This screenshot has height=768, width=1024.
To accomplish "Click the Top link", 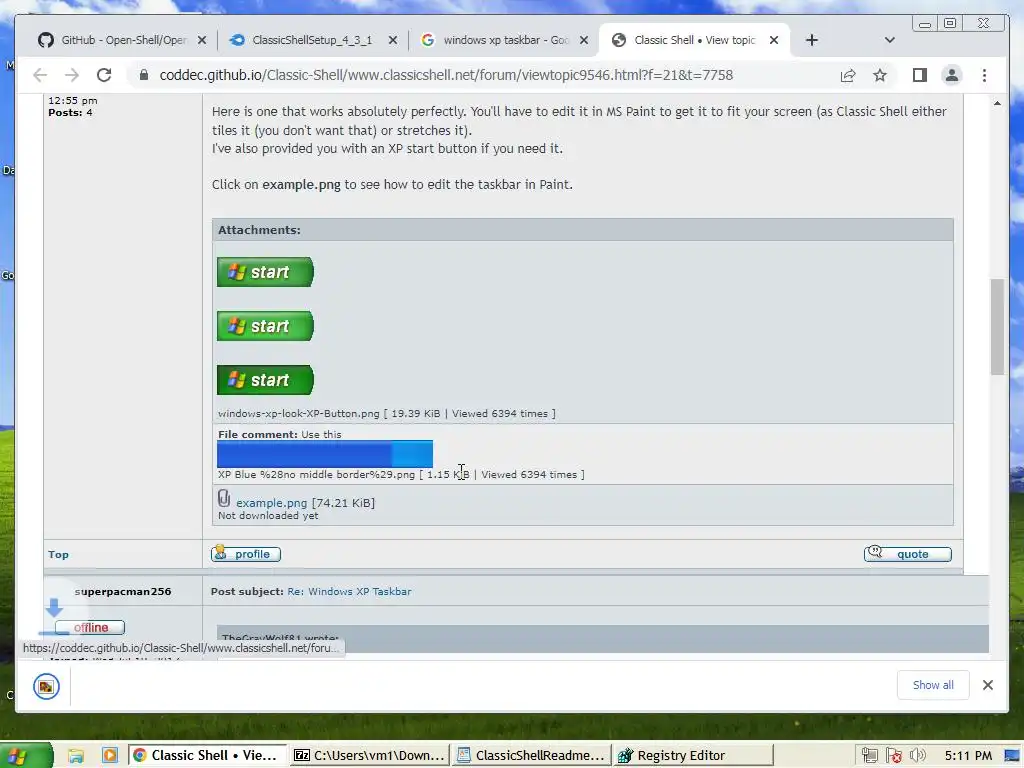I will pyautogui.click(x=58, y=554).
